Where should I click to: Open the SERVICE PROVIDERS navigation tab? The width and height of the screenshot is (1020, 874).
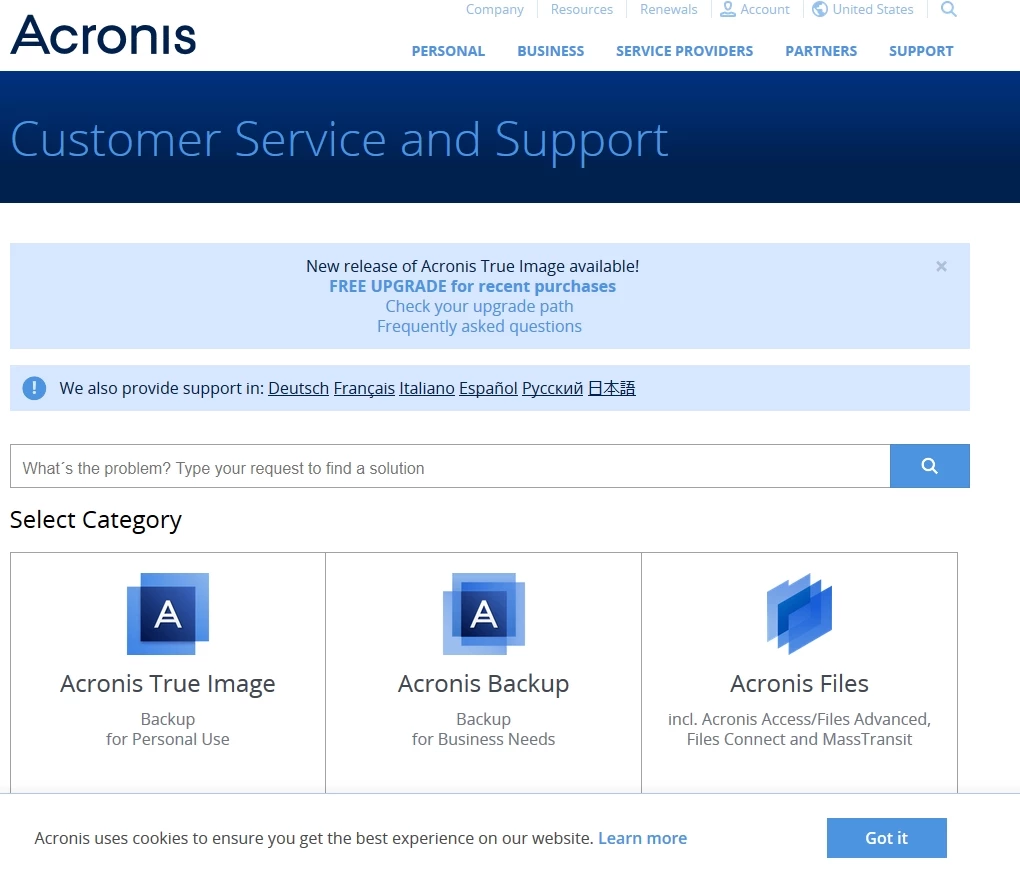(x=684, y=51)
